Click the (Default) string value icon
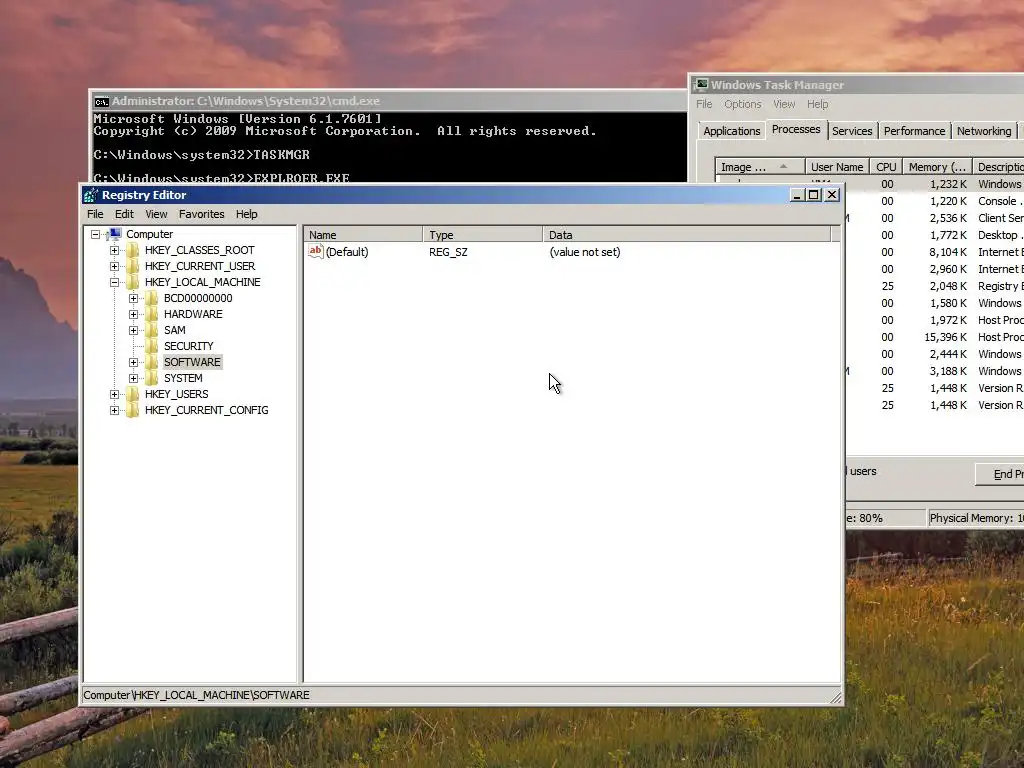The height and width of the screenshot is (768, 1024). point(316,251)
